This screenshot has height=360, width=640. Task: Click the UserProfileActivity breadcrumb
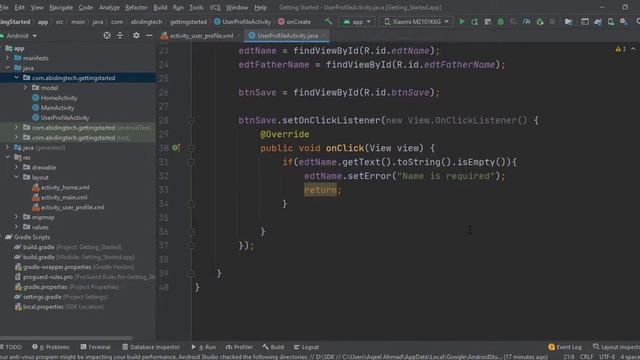[242, 22]
